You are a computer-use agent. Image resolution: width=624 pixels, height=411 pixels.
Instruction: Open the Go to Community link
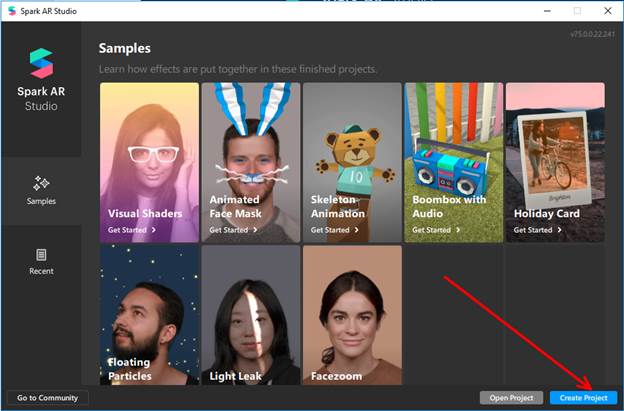48,397
